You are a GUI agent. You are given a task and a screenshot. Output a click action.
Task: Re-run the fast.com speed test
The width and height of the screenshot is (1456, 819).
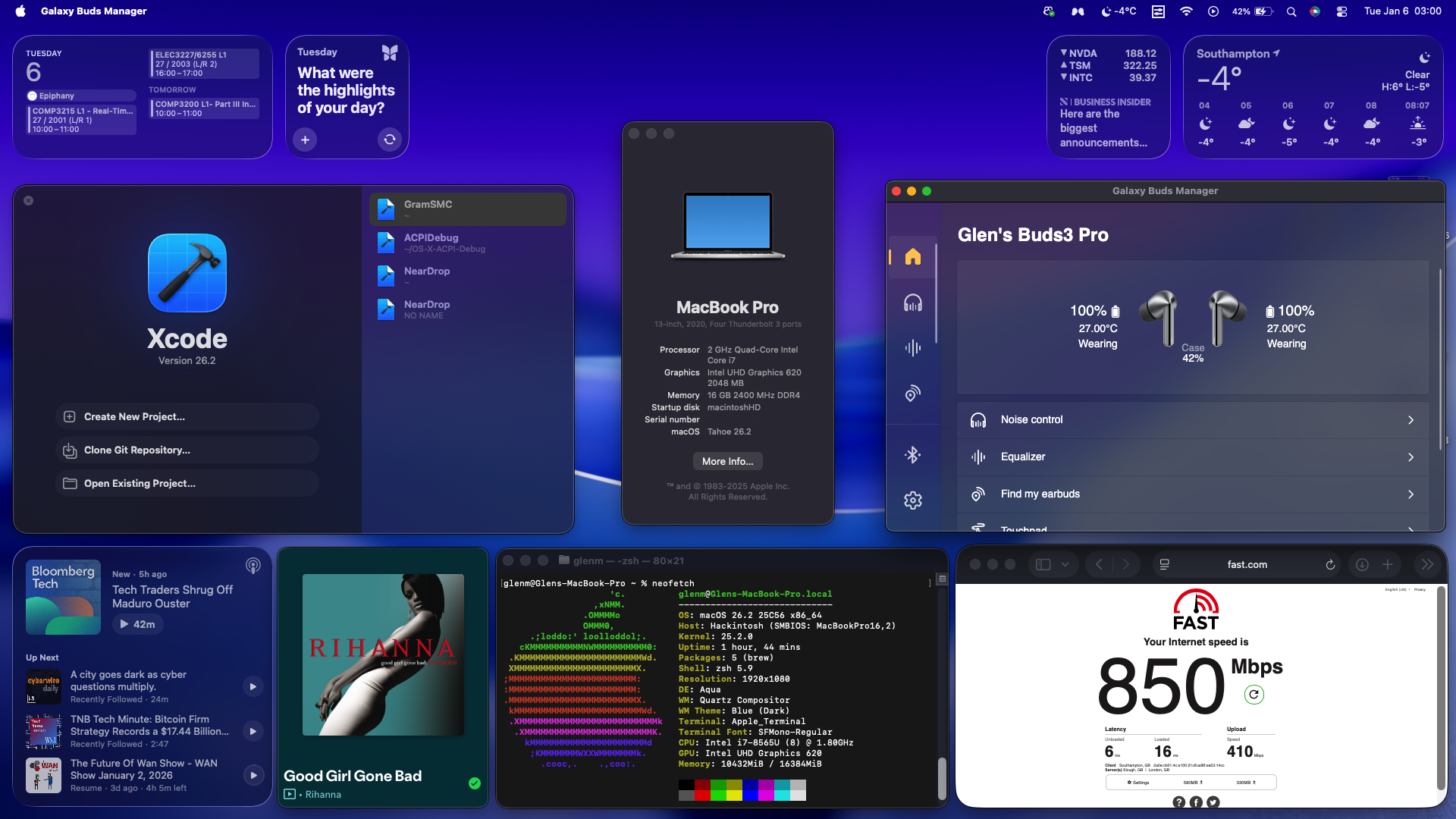click(x=1254, y=694)
